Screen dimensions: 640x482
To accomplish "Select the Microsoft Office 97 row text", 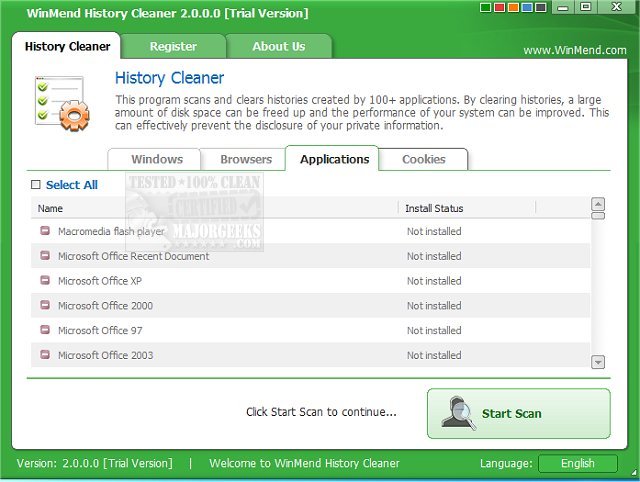I will 100,331.
